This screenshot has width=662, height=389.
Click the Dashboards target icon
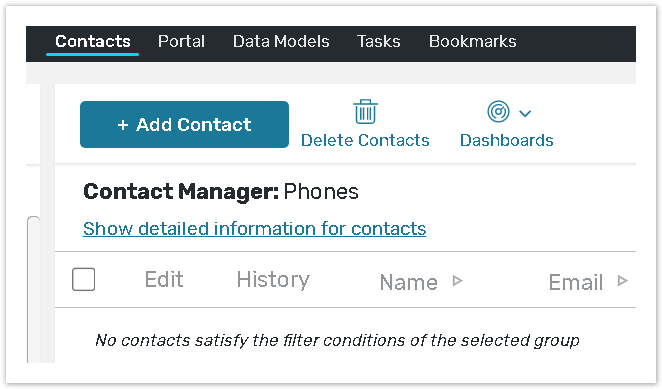click(x=498, y=112)
